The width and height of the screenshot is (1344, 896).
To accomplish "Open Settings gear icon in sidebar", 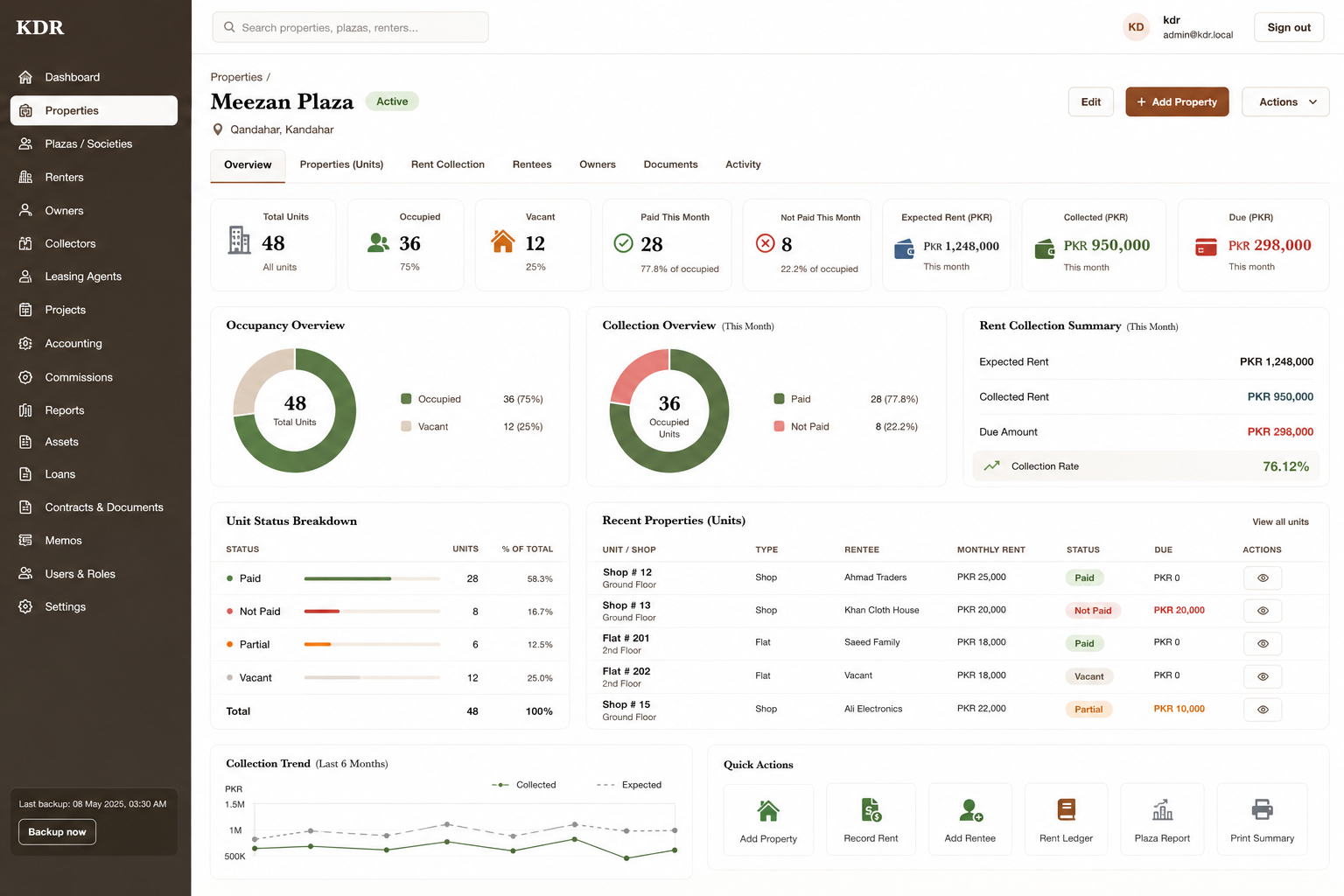I will [x=25, y=606].
